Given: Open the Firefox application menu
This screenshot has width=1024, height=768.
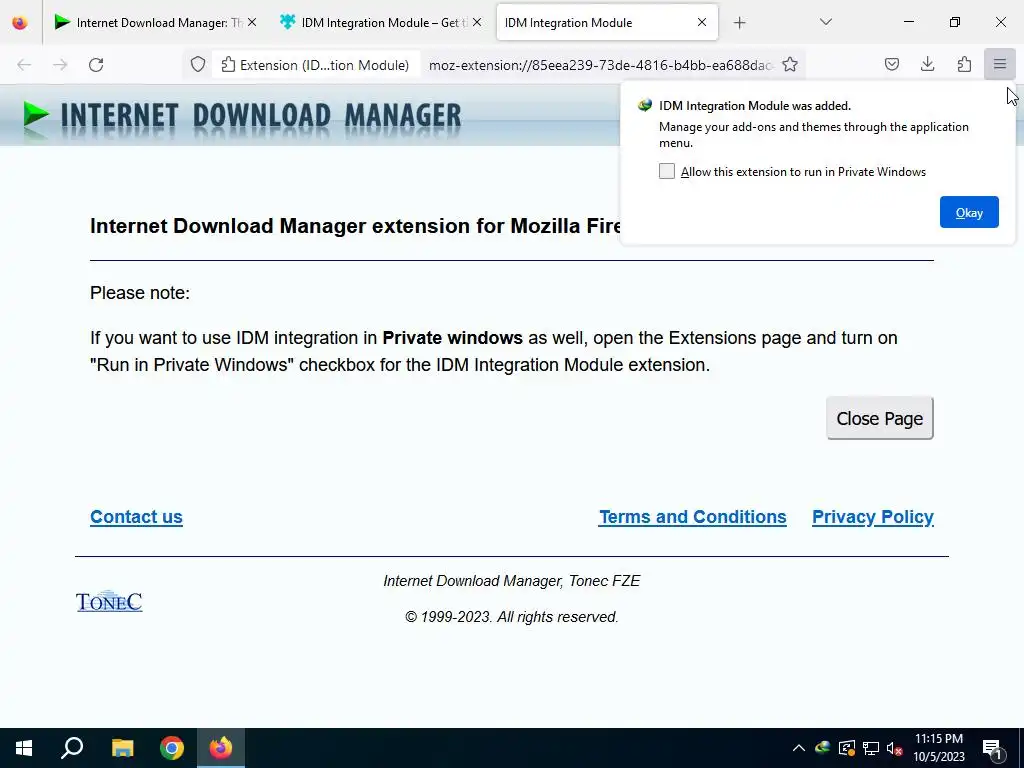Looking at the screenshot, I should pos(1000,64).
